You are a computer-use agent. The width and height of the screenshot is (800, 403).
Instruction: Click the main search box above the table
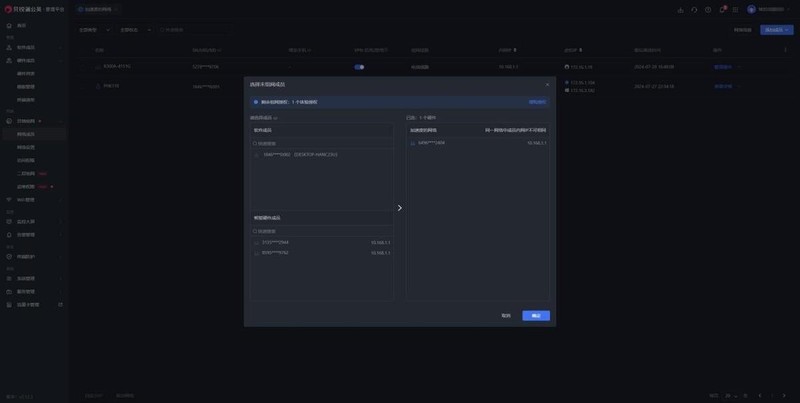point(194,30)
